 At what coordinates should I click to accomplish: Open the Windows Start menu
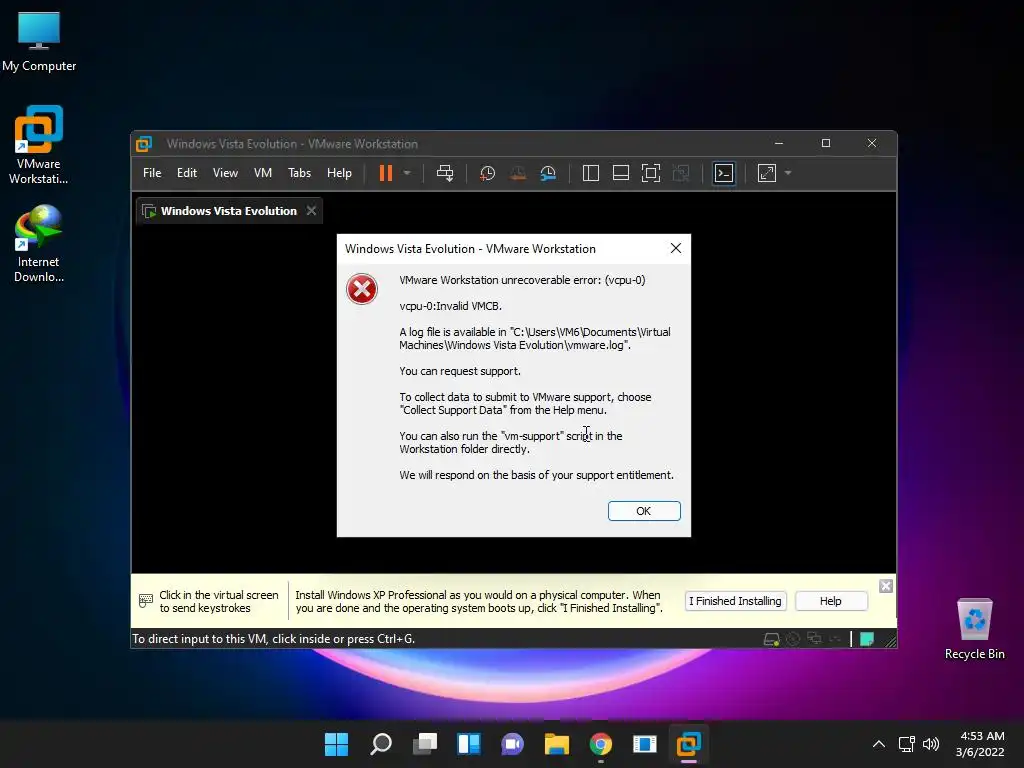tap(337, 744)
